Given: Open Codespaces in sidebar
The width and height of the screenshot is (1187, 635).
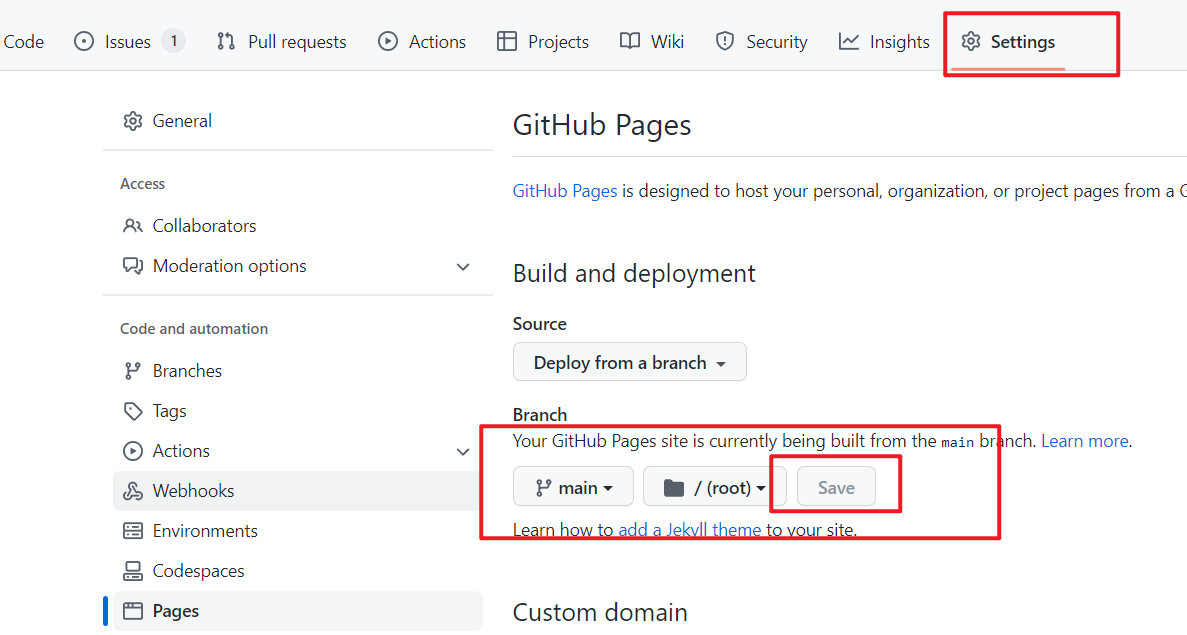Looking at the screenshot, I should (x=298, y=571).
